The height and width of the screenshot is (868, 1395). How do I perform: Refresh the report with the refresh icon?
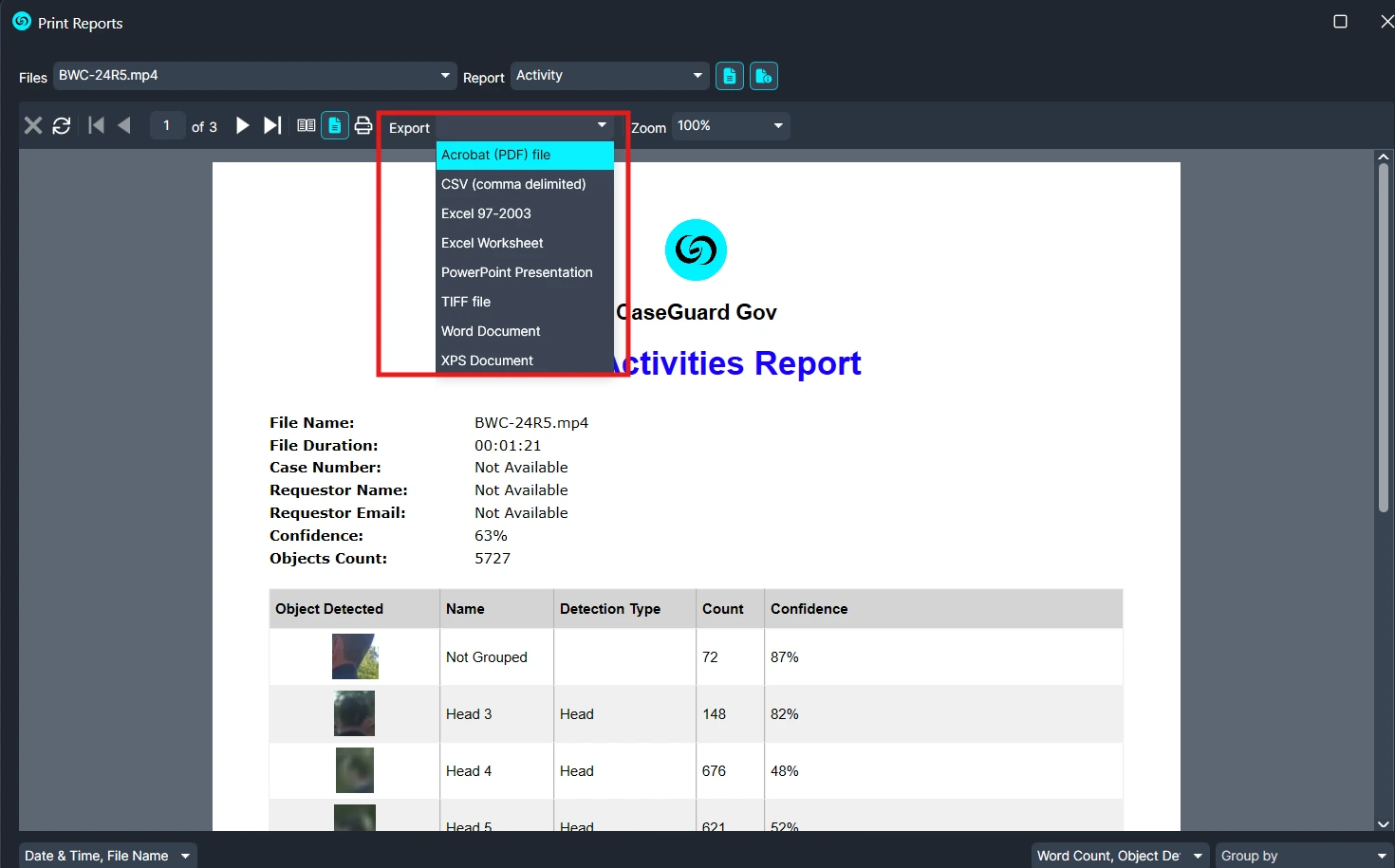[x=62, y=125]
